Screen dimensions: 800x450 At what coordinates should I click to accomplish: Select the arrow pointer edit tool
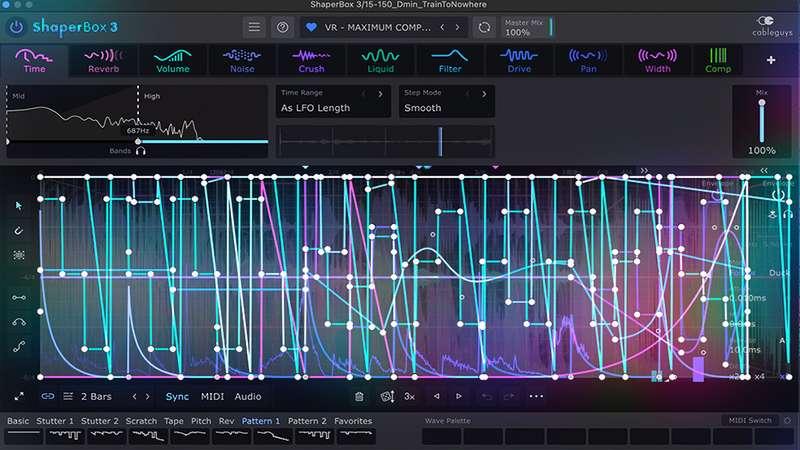click(19, 206)
